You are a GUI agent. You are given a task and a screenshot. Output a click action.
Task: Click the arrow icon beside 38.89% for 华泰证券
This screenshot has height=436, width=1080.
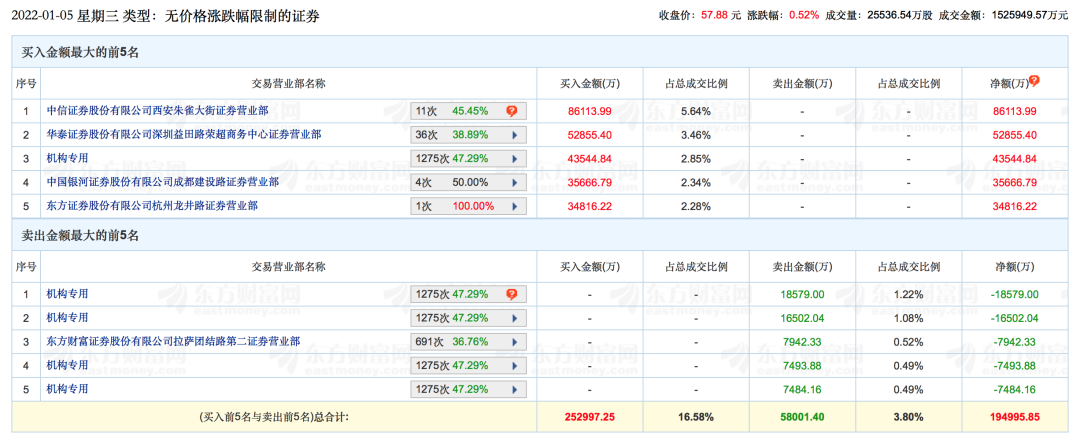[514, 135]
